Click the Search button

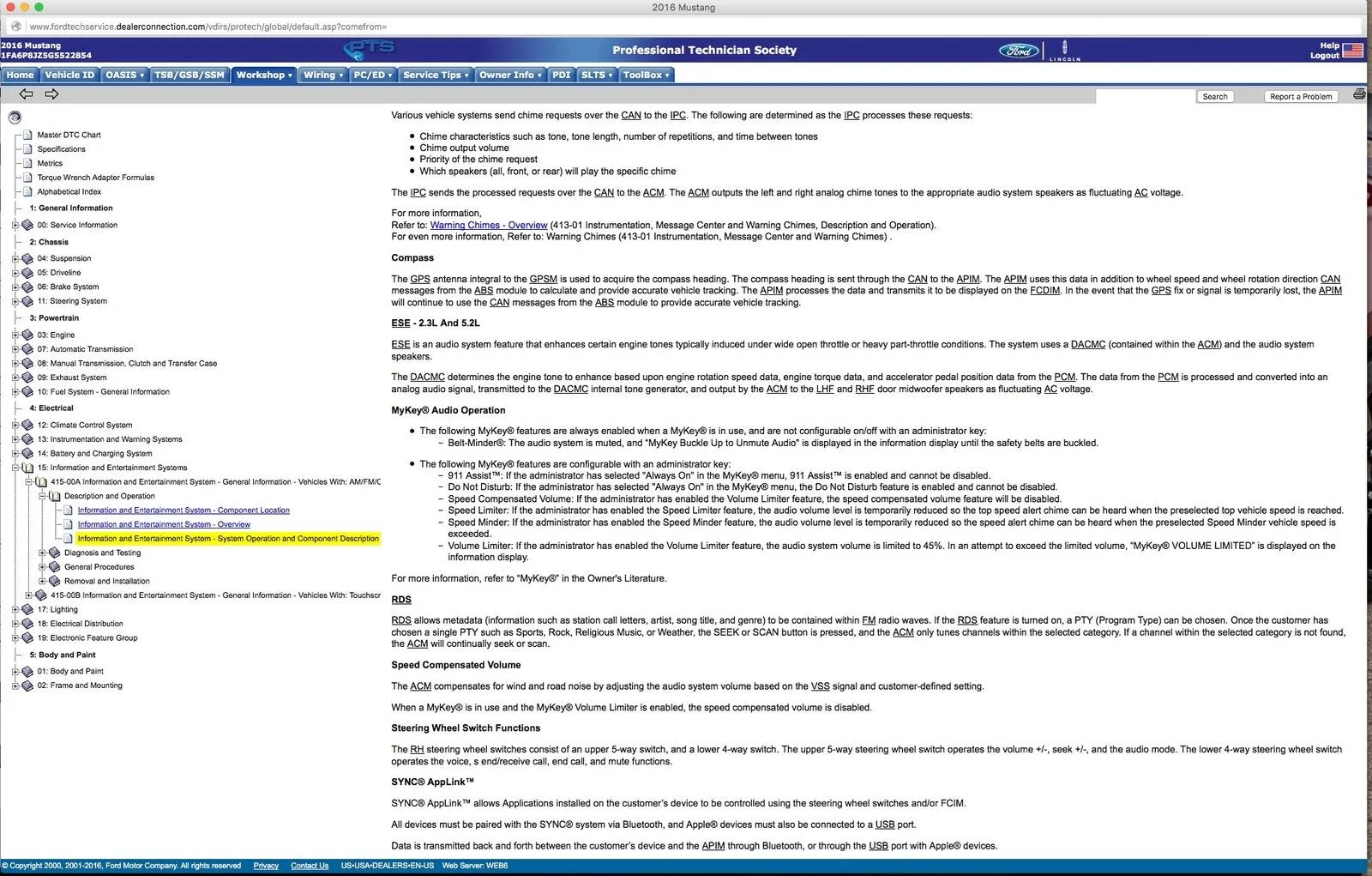[1214, 96]
